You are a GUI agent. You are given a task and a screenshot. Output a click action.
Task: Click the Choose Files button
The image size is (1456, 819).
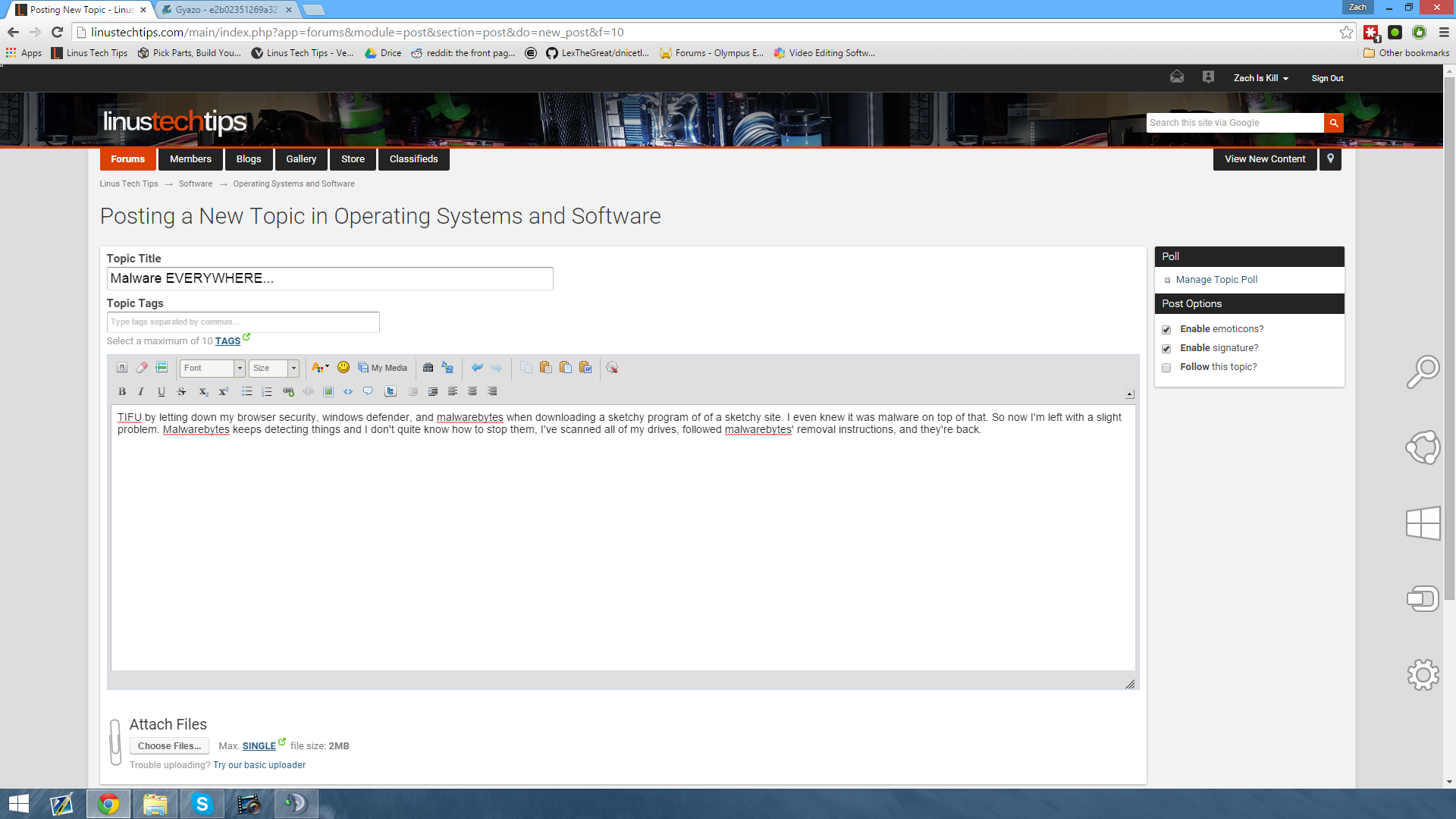169,746
